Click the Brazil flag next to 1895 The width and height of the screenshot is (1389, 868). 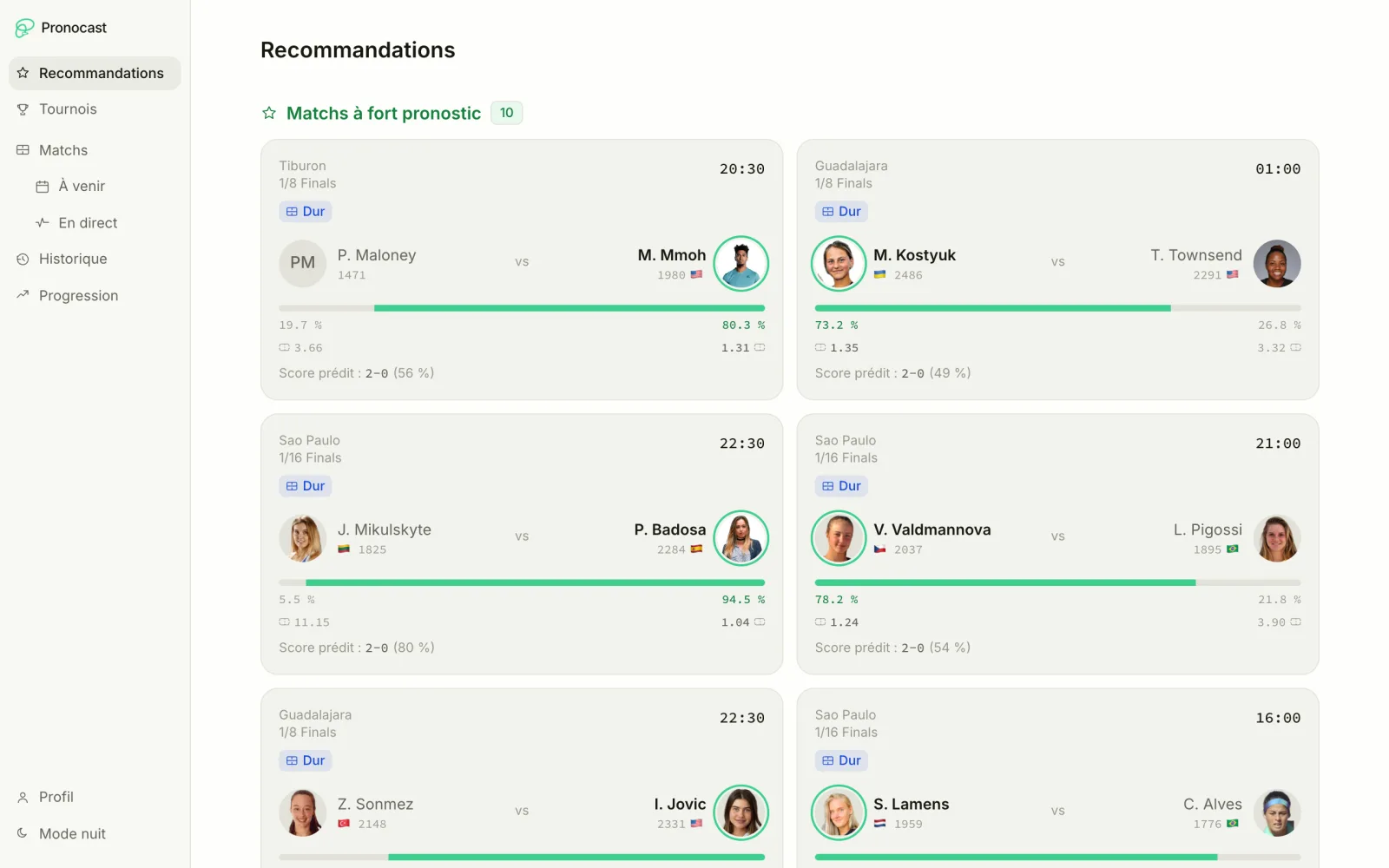click(1233, 549)
